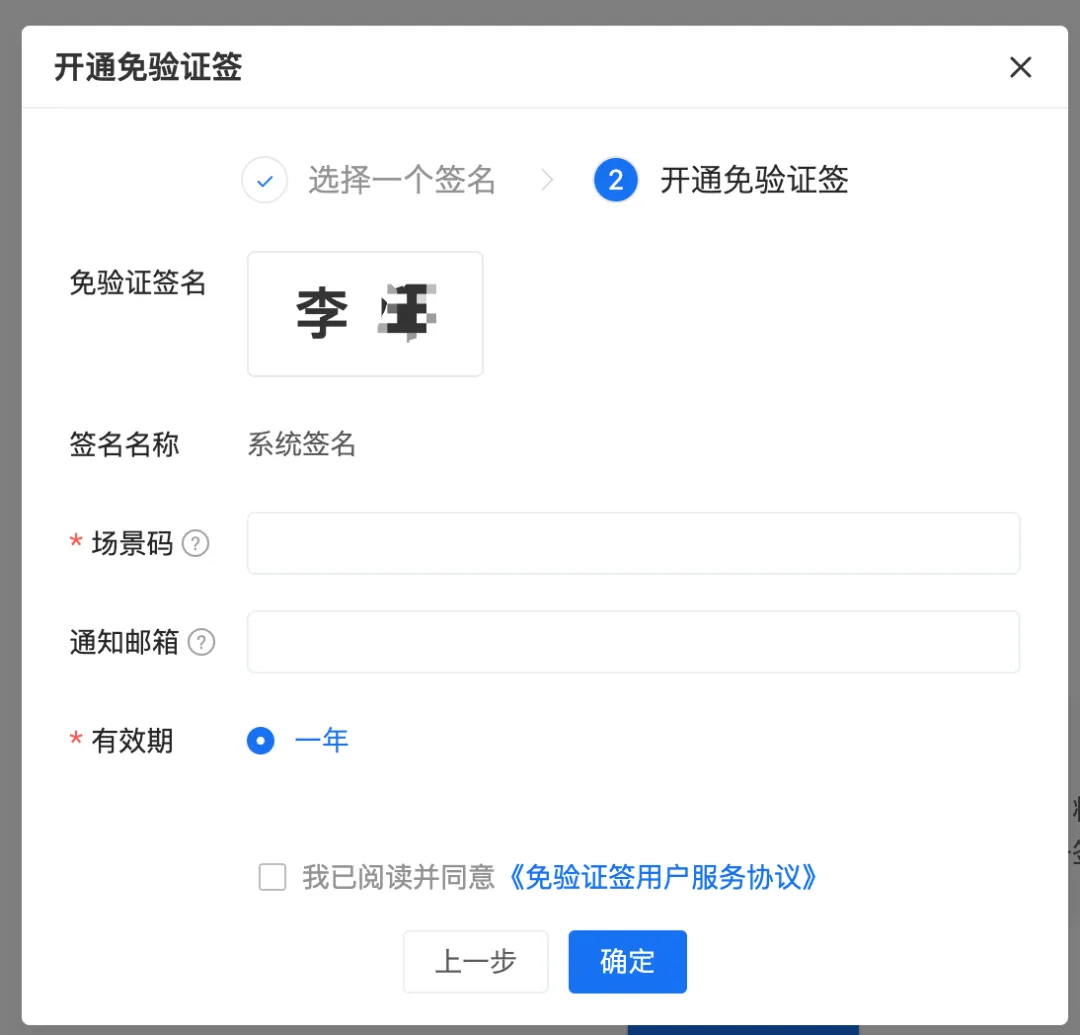This screenshot has height=1035, width=1080.
Task: Go back with the 上一步 button
Action: point(476,962)
